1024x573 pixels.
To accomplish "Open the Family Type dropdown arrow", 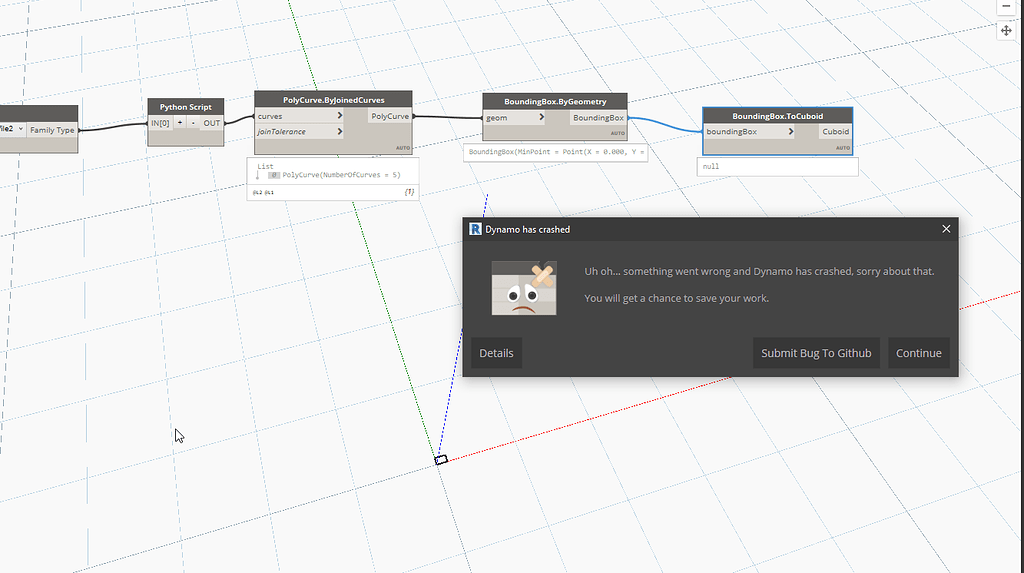I will [20, 129].
